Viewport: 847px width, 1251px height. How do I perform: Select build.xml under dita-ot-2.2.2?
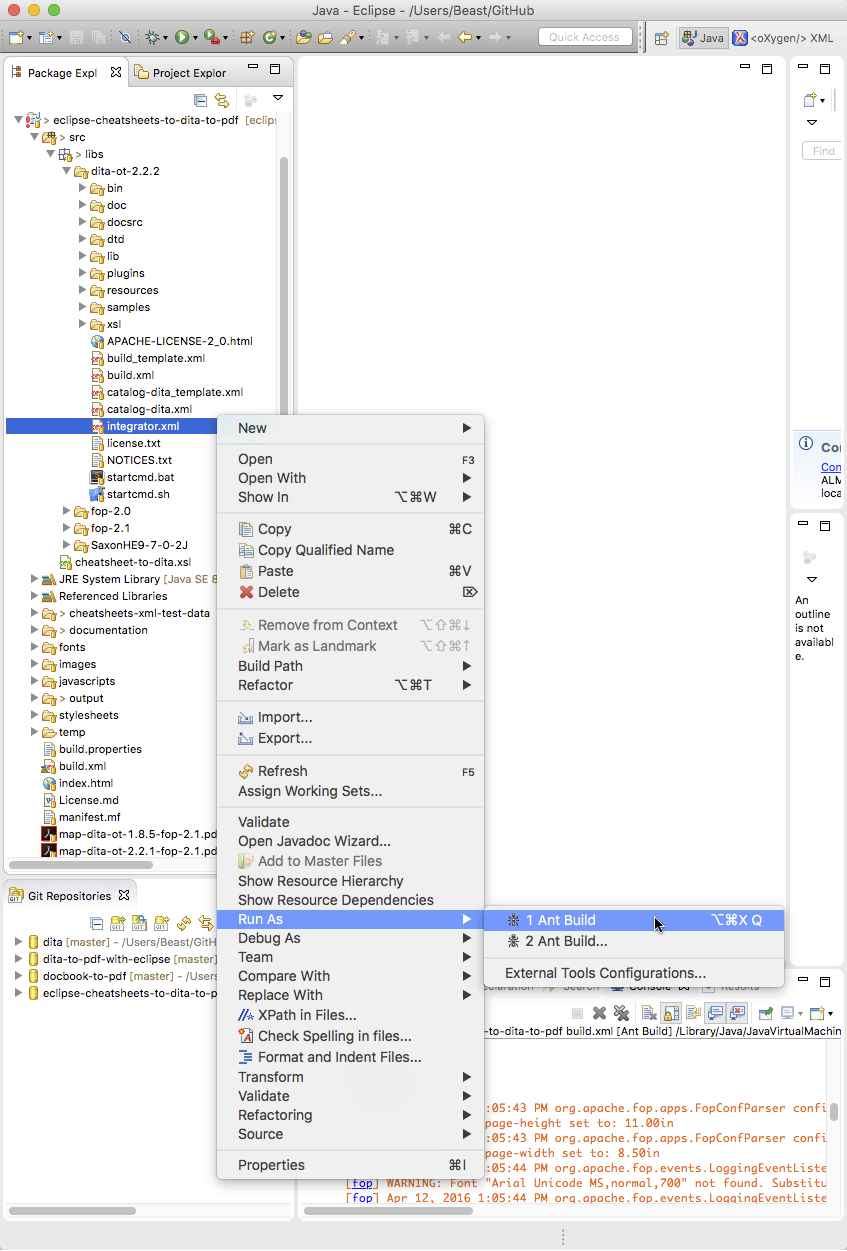click(x=130, y=375)
